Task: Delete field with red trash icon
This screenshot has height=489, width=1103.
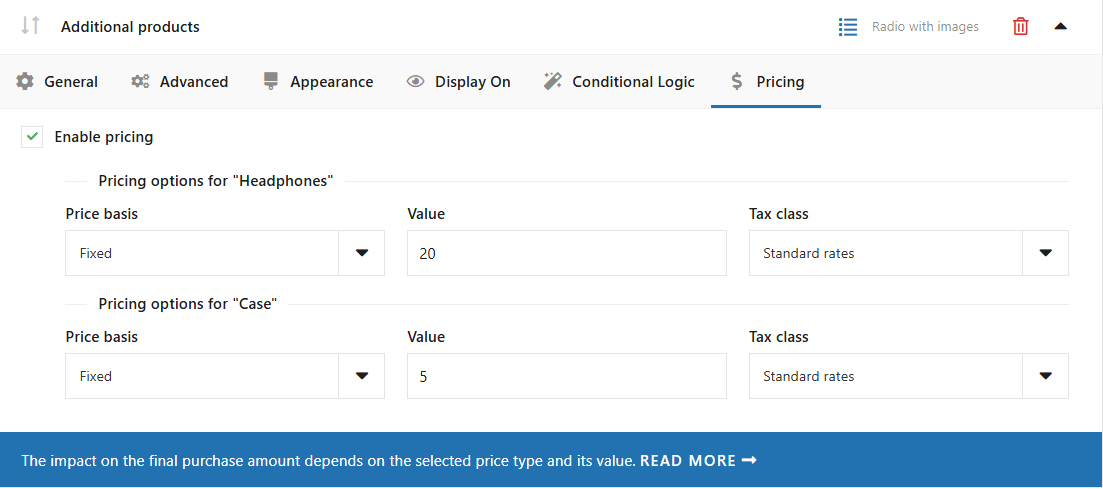Action: coord(1020,27)
